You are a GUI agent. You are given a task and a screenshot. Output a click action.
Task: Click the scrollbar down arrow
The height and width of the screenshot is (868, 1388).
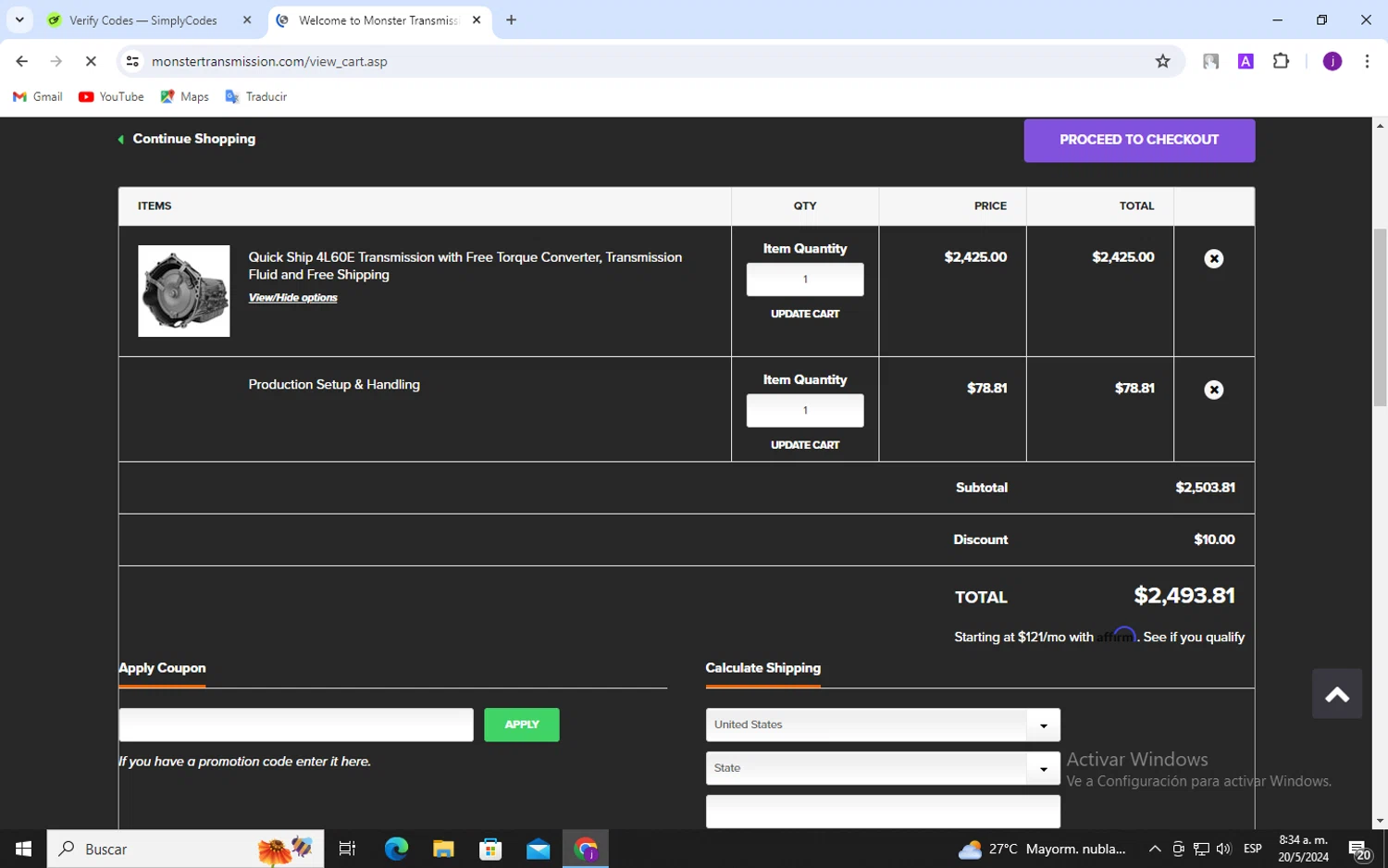1380,820
